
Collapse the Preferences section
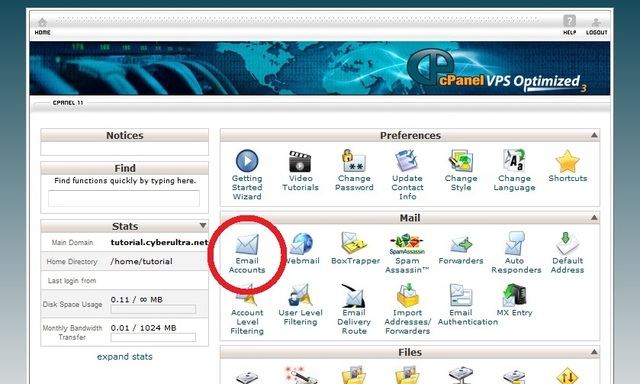594,135
